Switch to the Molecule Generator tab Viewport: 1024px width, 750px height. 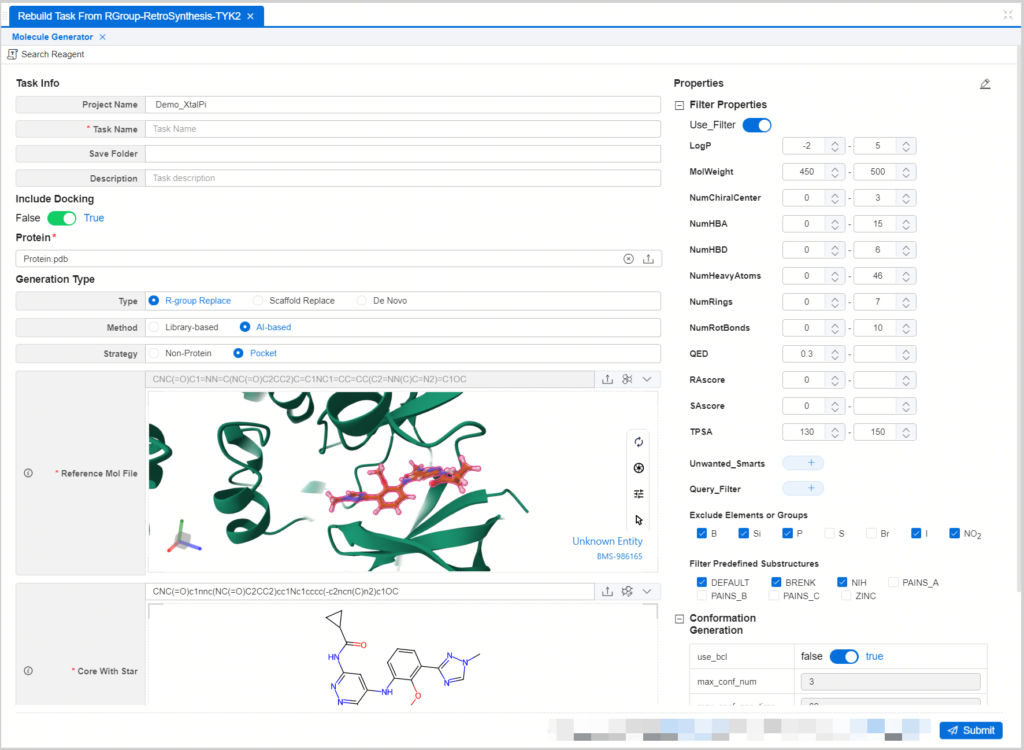52,35
